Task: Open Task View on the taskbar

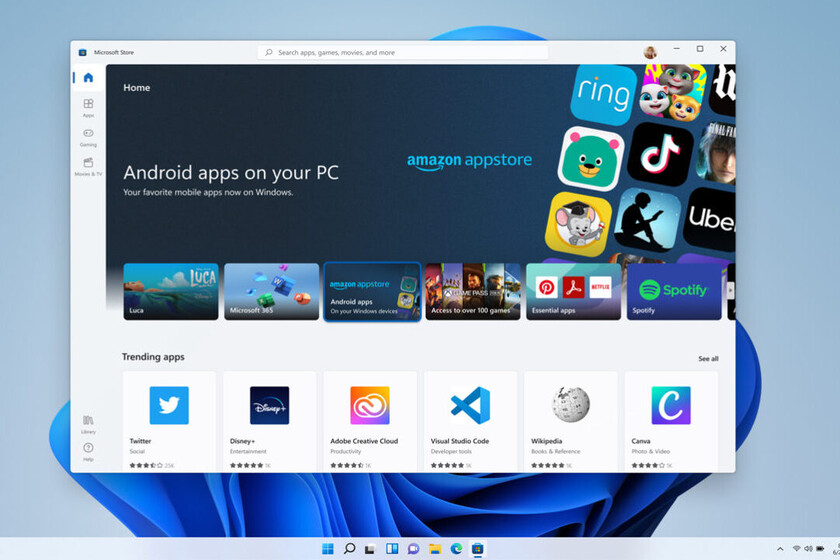Action: 370,549
